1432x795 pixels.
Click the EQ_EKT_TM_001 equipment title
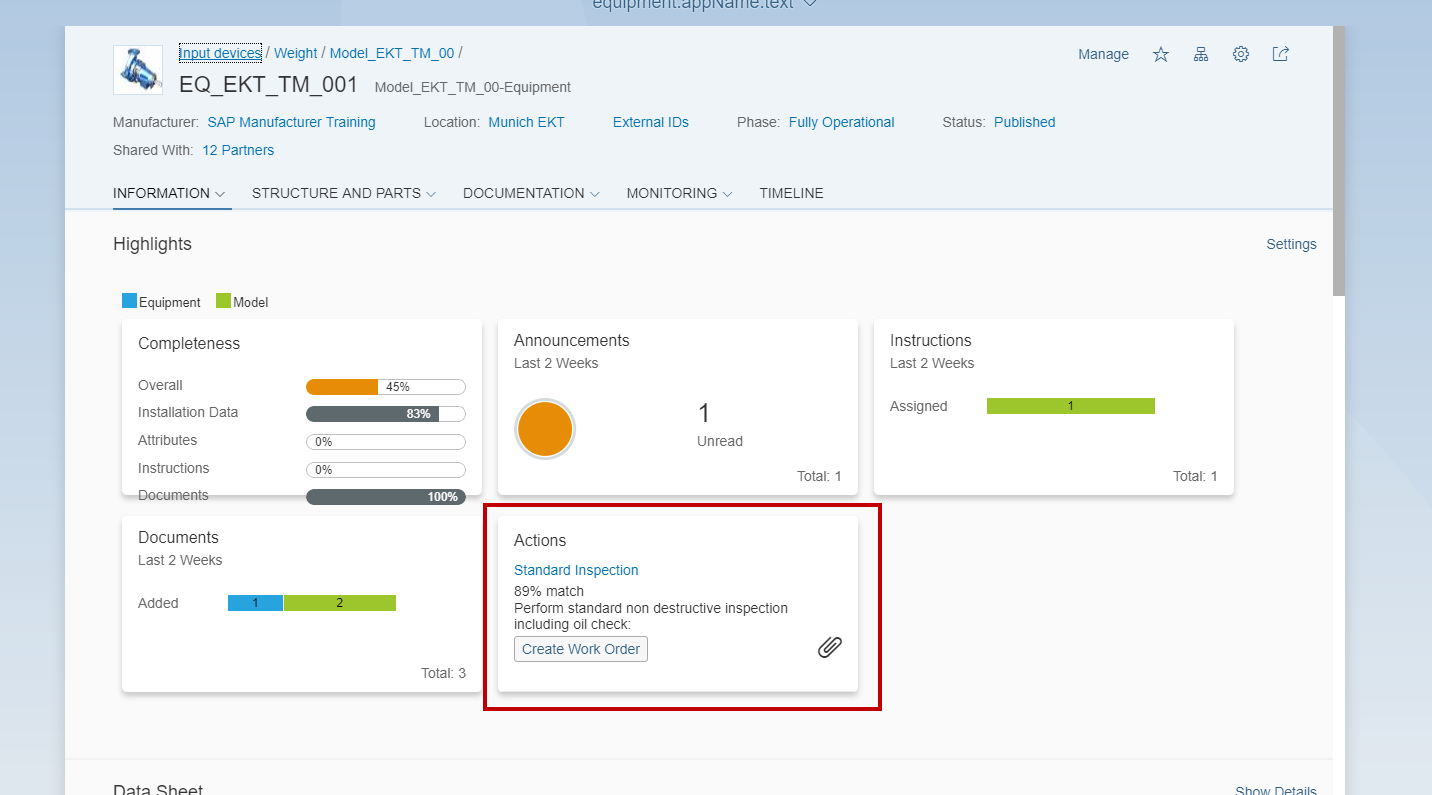click(x=268, y=84)
